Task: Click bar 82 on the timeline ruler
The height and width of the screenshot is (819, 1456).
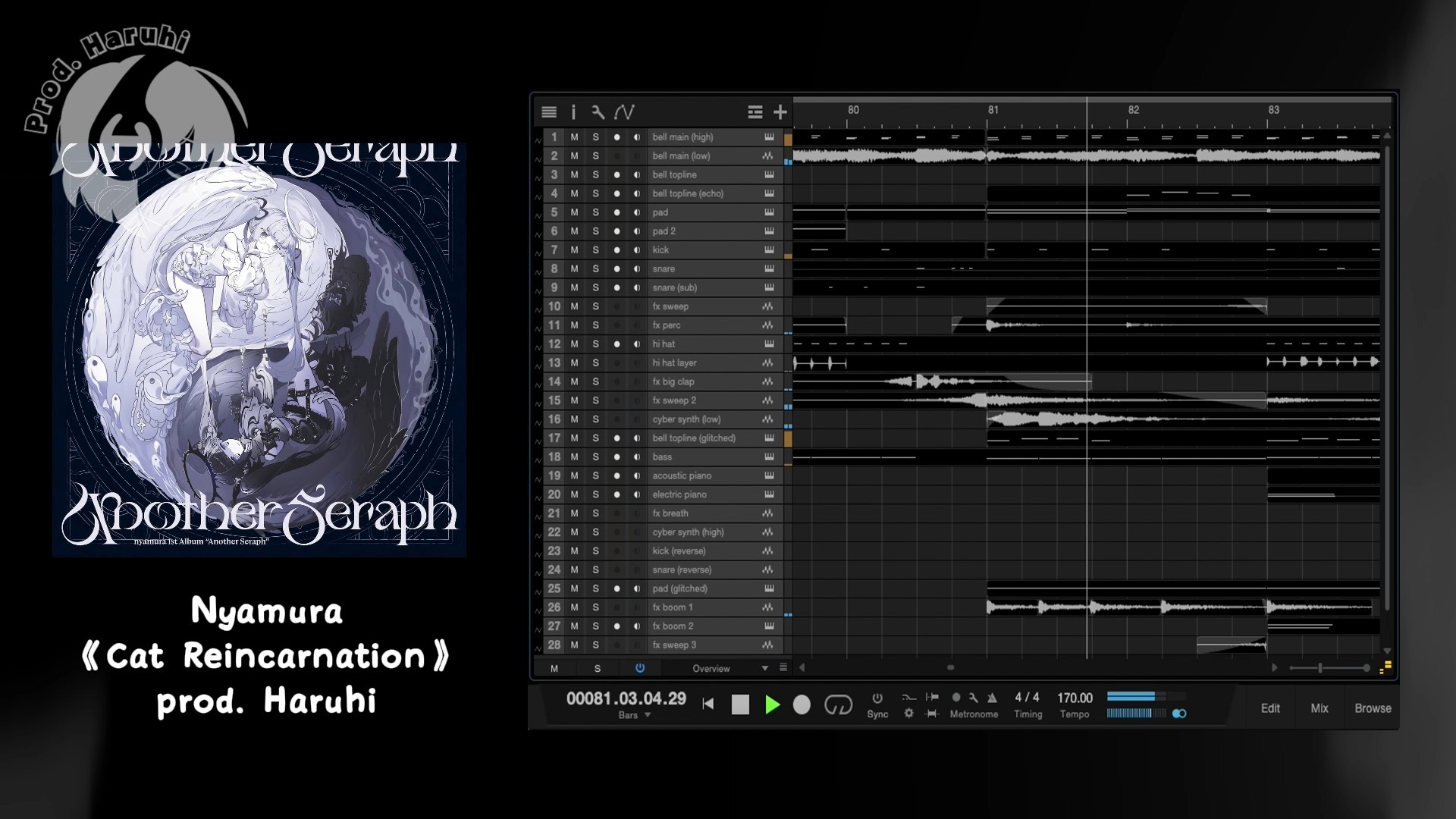Action: pos(1133,110)
